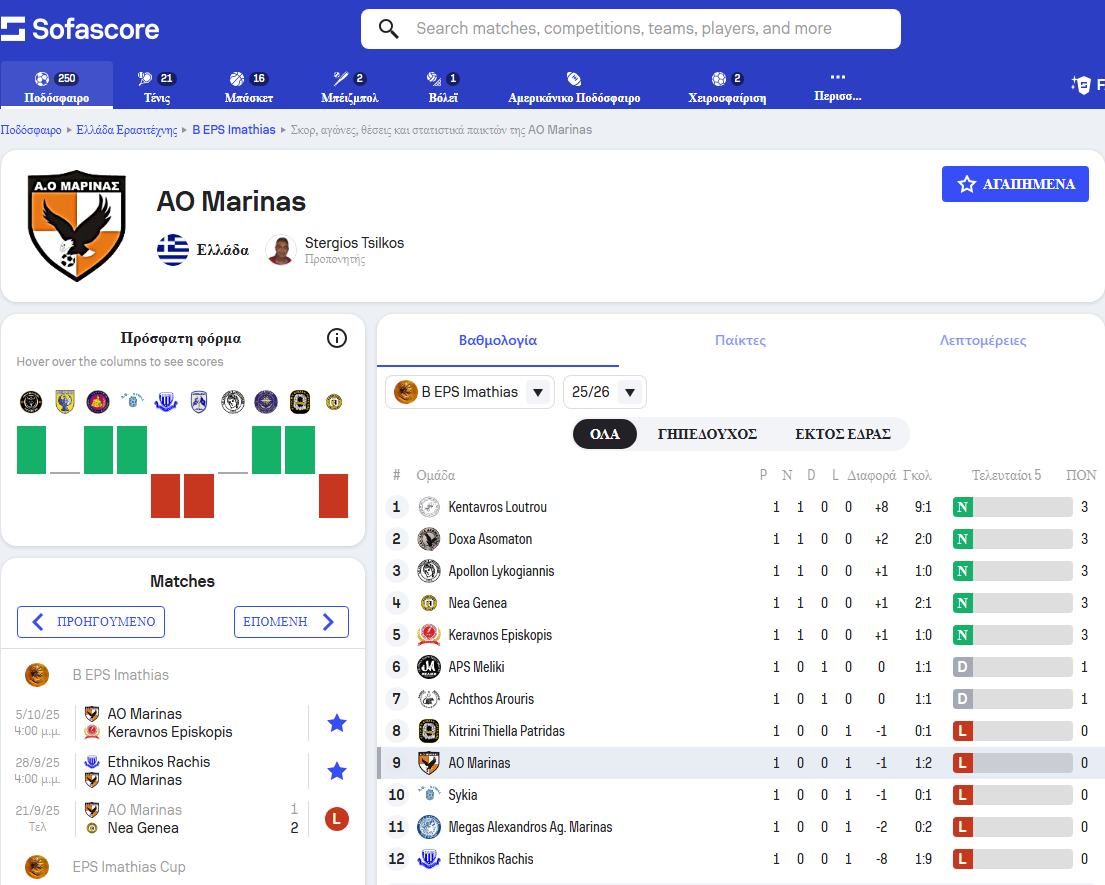Follow the Ποδόσφαιρο breadcrumb link

[x=31, y=130]
